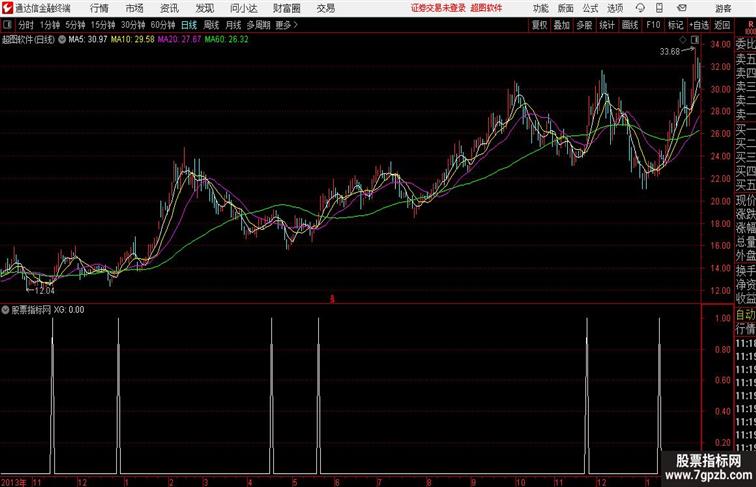Select the 周线 weekly period tab
Image resolution: width=756 pixels, height=487 pixels.
(211, 25)
